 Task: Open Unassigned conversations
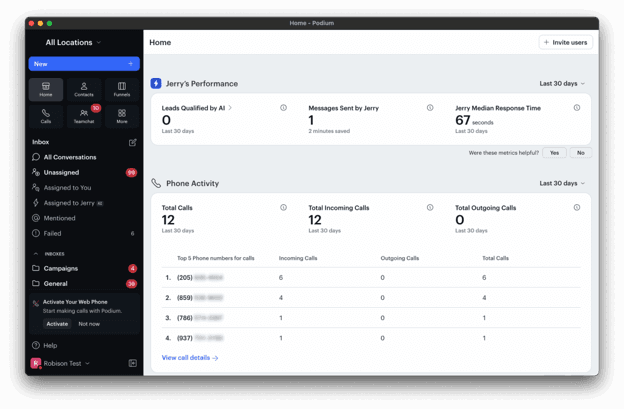pos(84,172)
